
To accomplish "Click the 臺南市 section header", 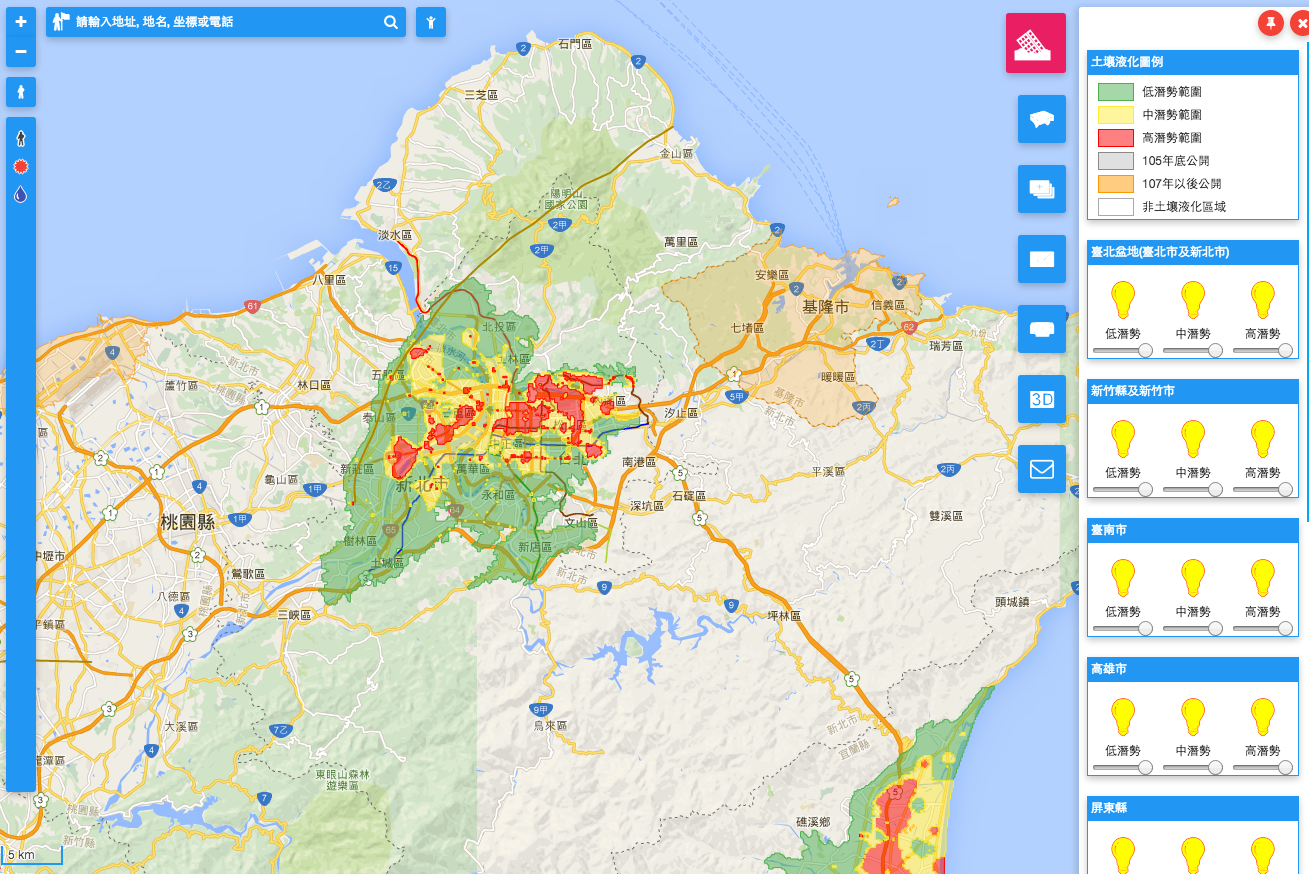I will (1192, 530).
